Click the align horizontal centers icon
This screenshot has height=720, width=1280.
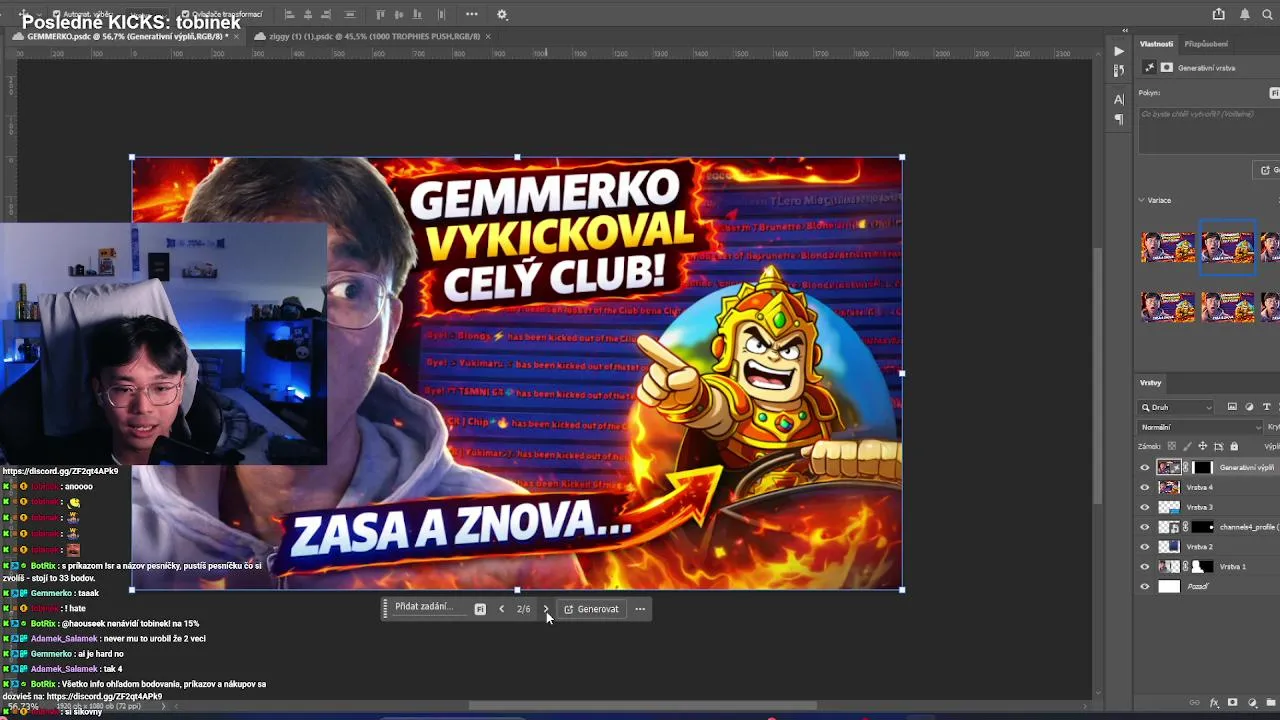click(308, 14)
